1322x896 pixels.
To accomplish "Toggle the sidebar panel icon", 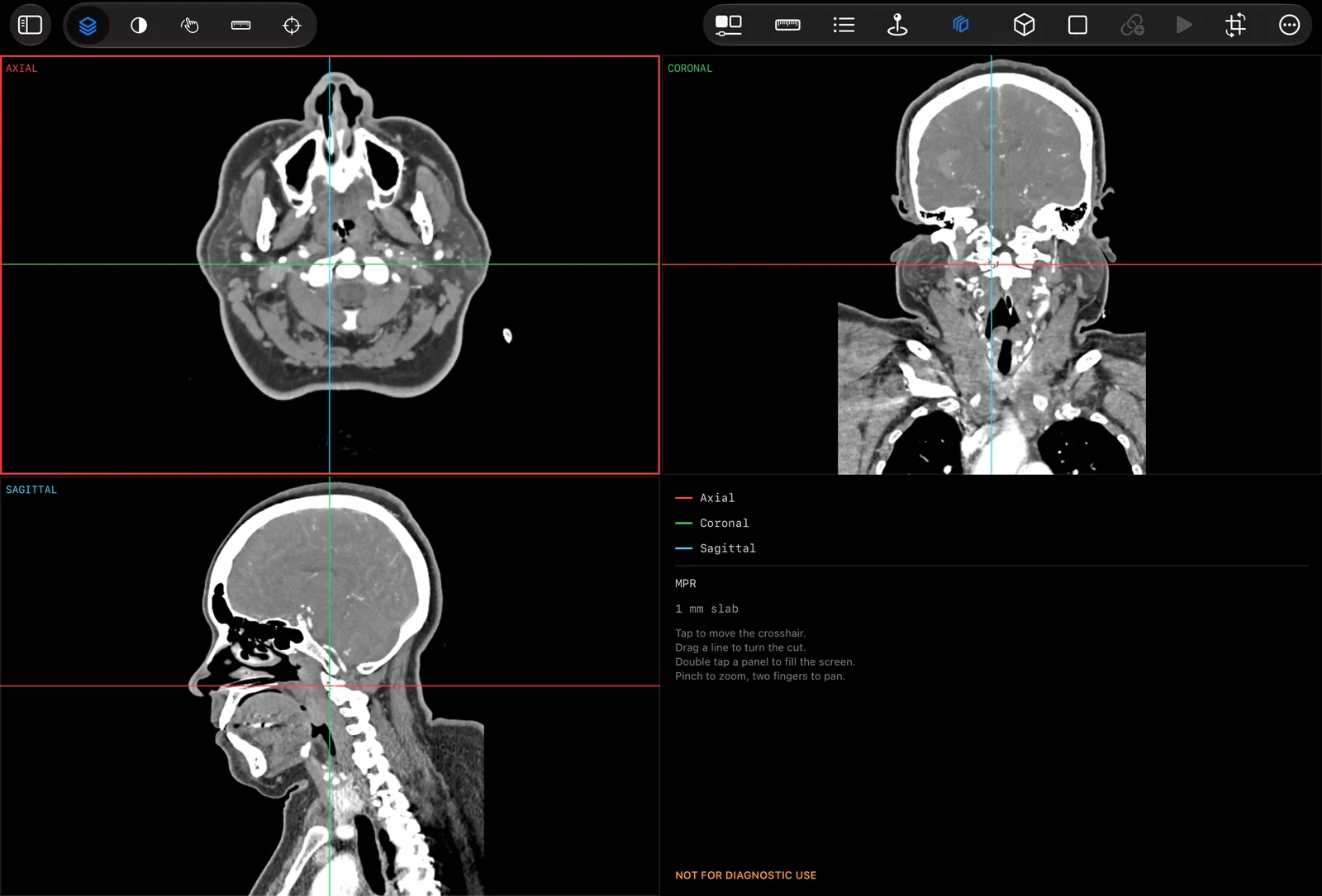I will coord(31,25).
